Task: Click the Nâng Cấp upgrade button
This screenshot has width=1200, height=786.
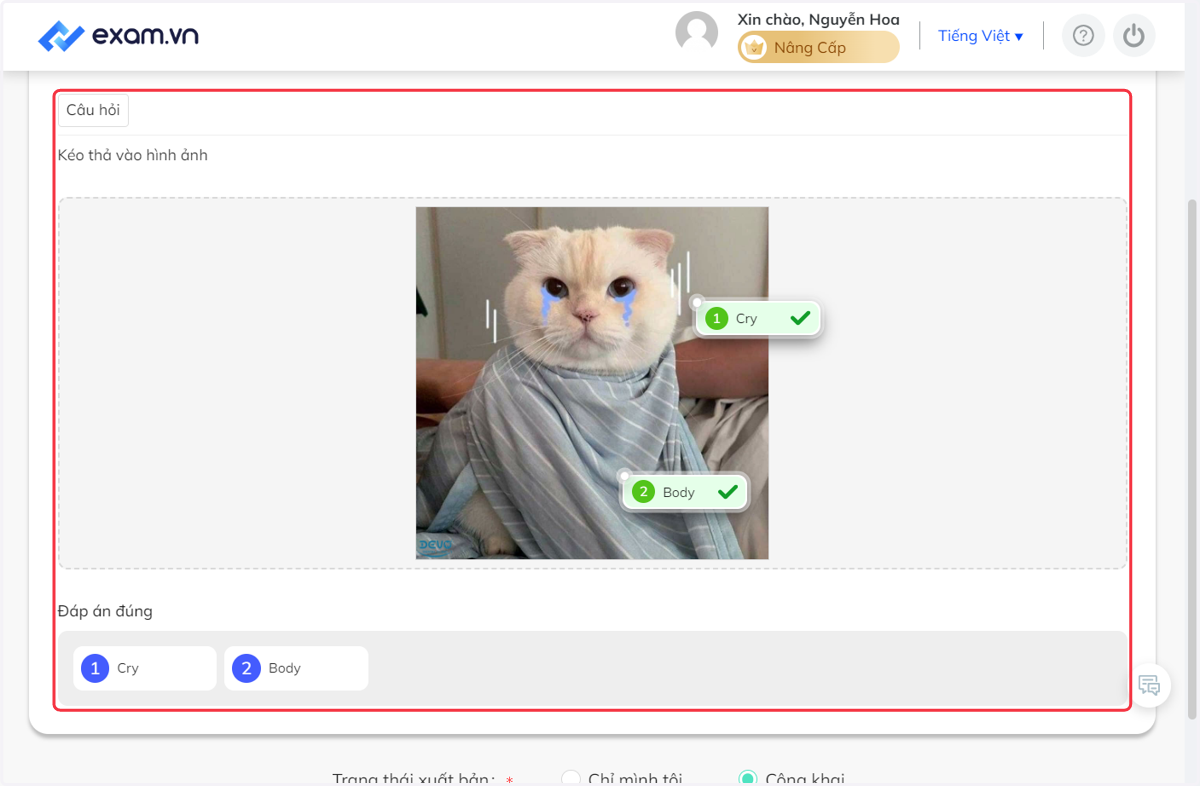Action: 819,47
